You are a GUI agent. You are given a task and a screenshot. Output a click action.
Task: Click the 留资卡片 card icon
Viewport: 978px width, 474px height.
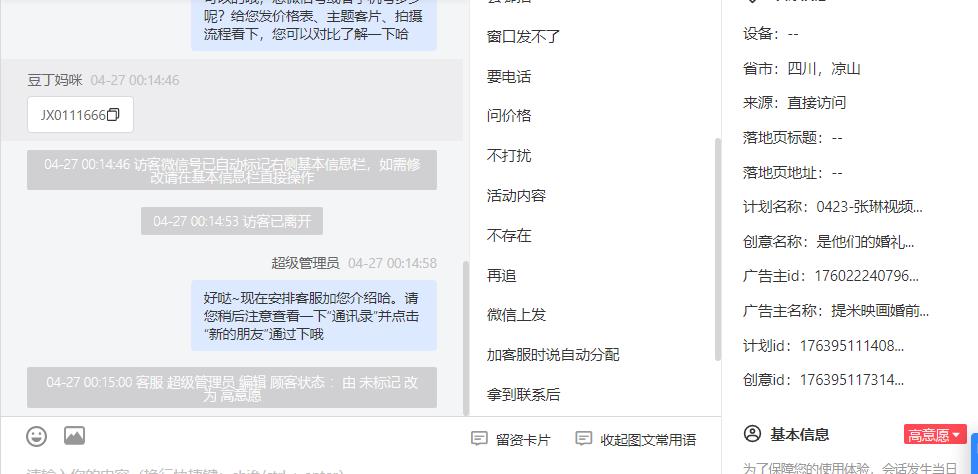coord(479,438)
